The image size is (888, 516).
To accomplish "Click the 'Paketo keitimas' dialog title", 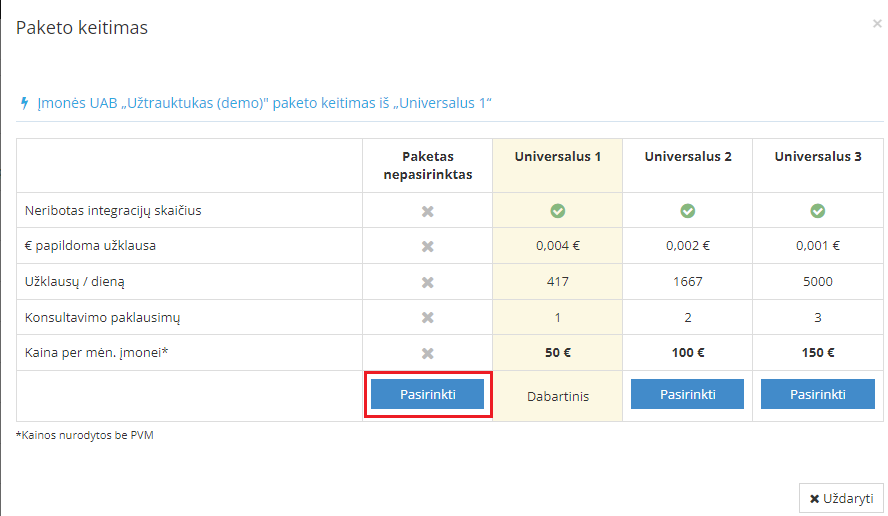I will [x=82, y=28].
